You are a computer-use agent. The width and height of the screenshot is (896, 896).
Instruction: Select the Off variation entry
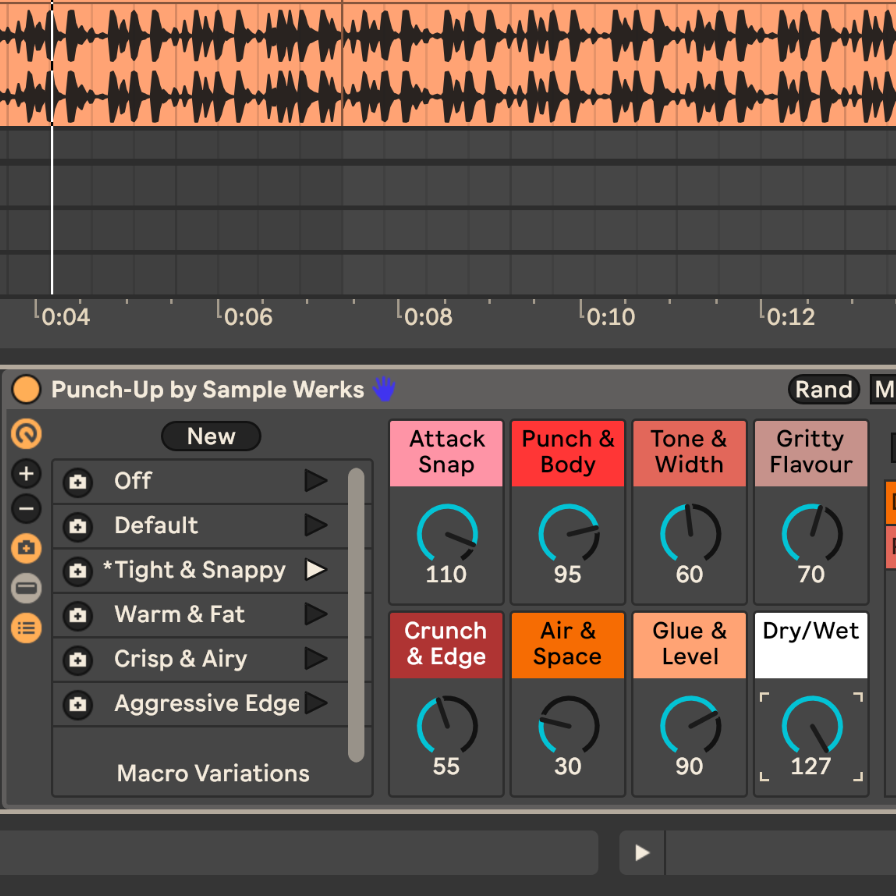133,481
